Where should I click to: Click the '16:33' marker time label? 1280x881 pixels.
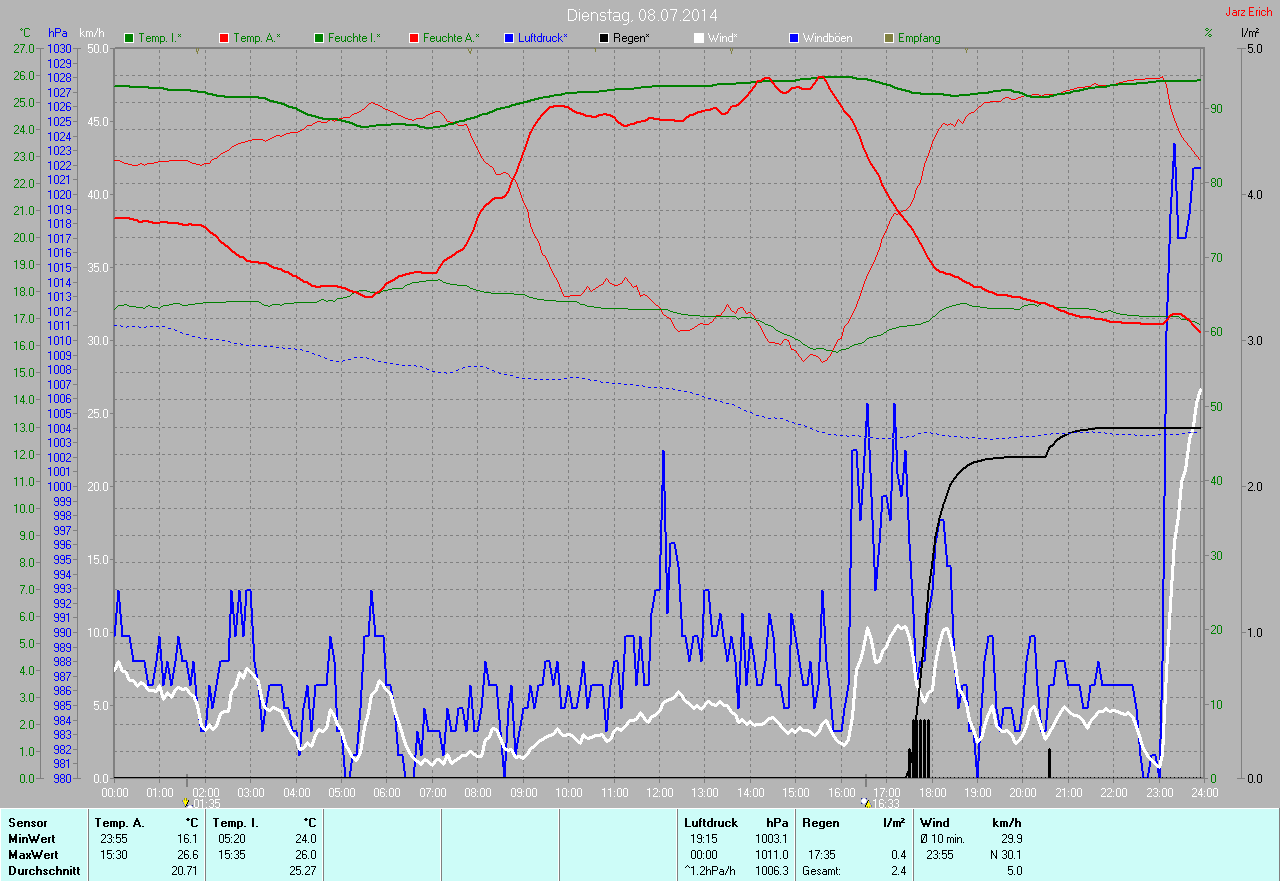click(886, 803)
